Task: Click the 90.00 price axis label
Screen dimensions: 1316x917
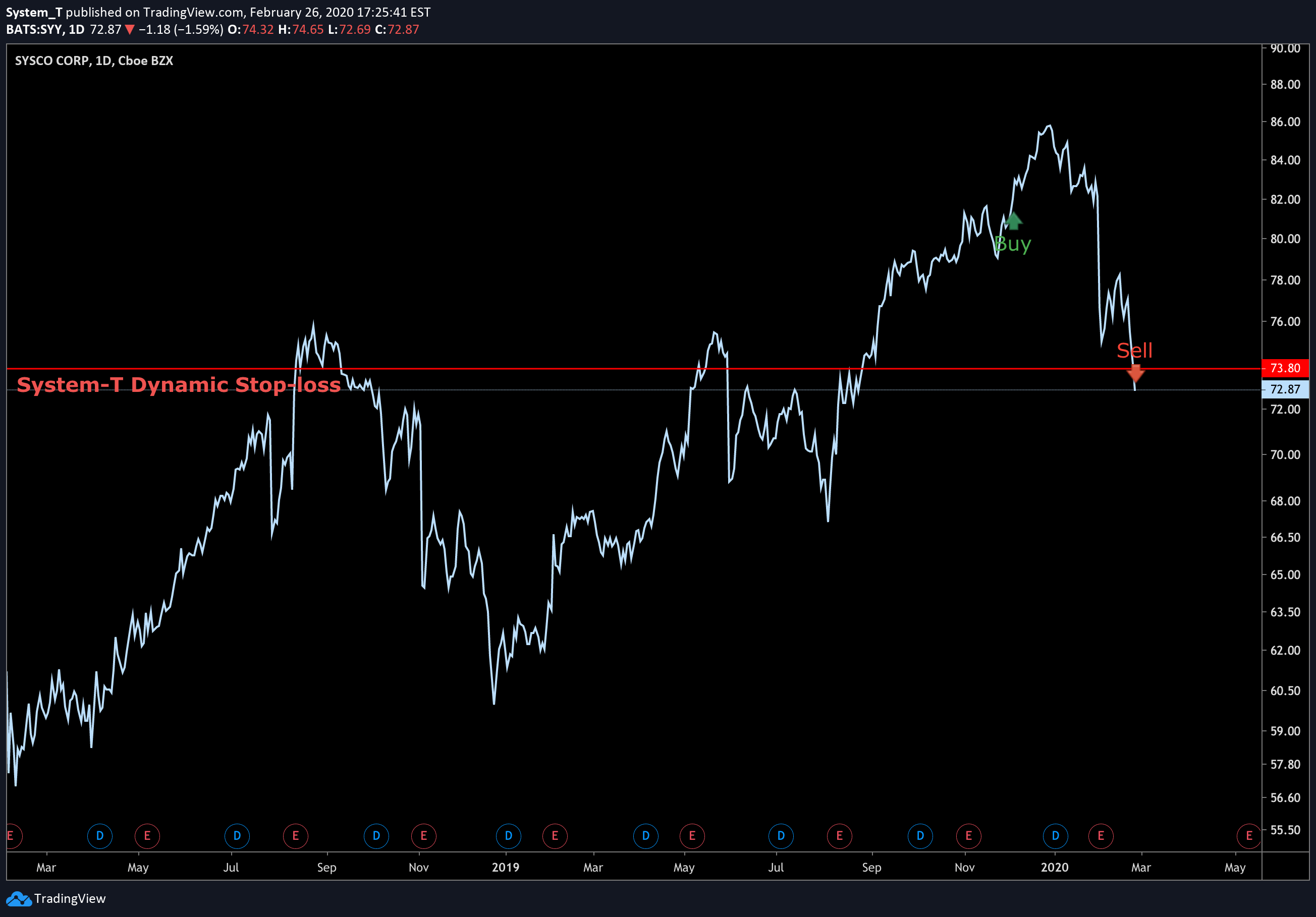Action: pyautogui.click(x=1285, y=49)
